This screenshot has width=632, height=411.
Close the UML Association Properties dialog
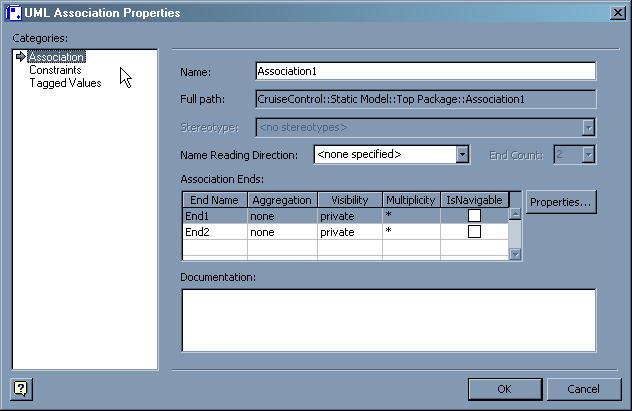[617, 13]
